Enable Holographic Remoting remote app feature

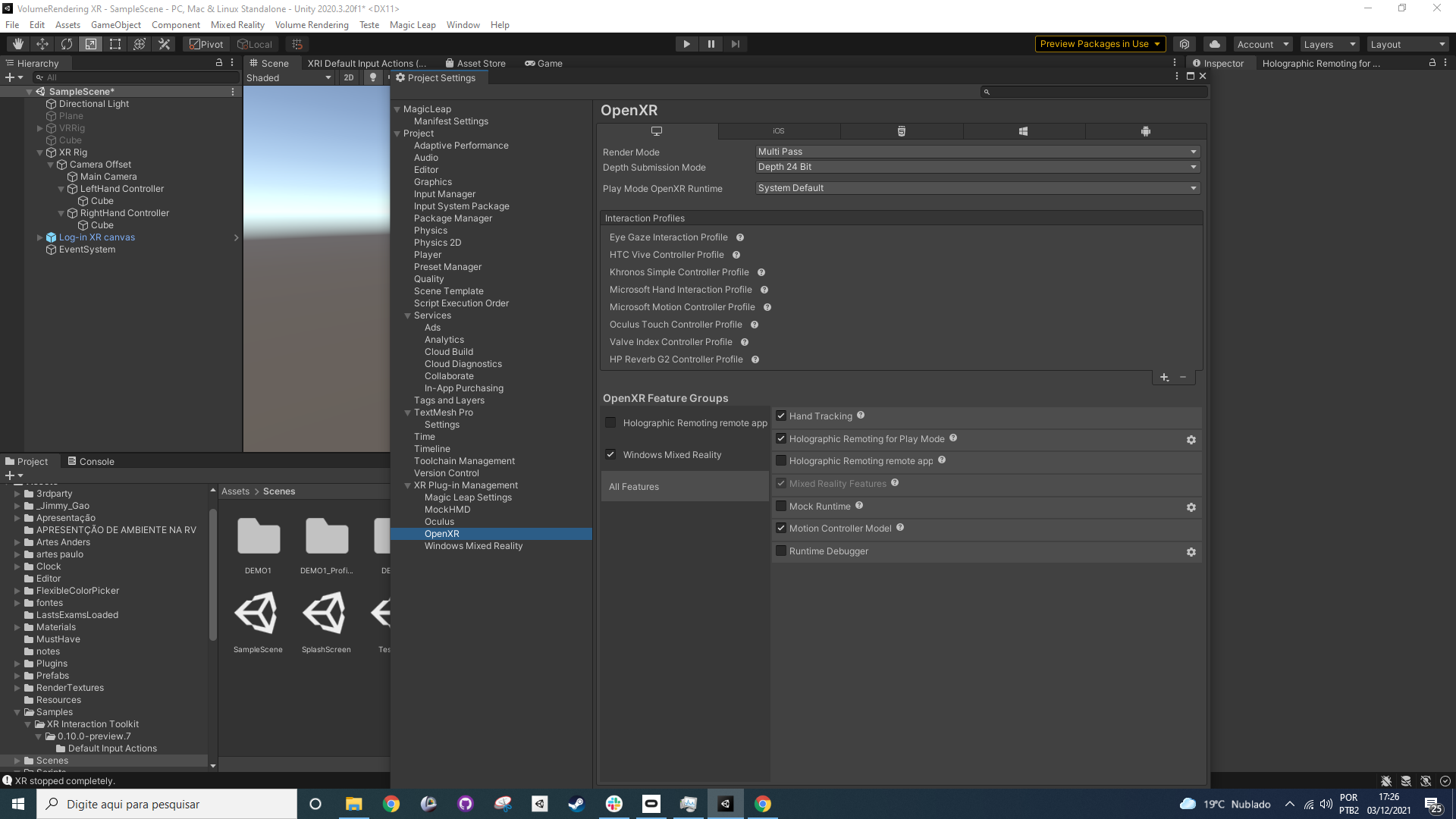tap(781, 460)
